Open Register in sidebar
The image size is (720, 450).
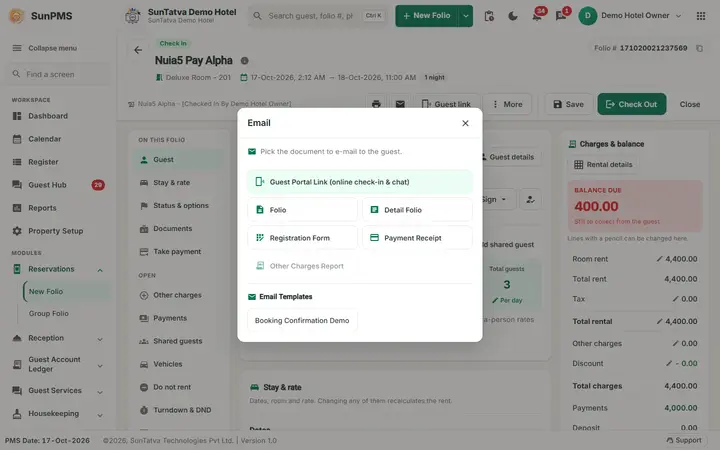point(57,162)
